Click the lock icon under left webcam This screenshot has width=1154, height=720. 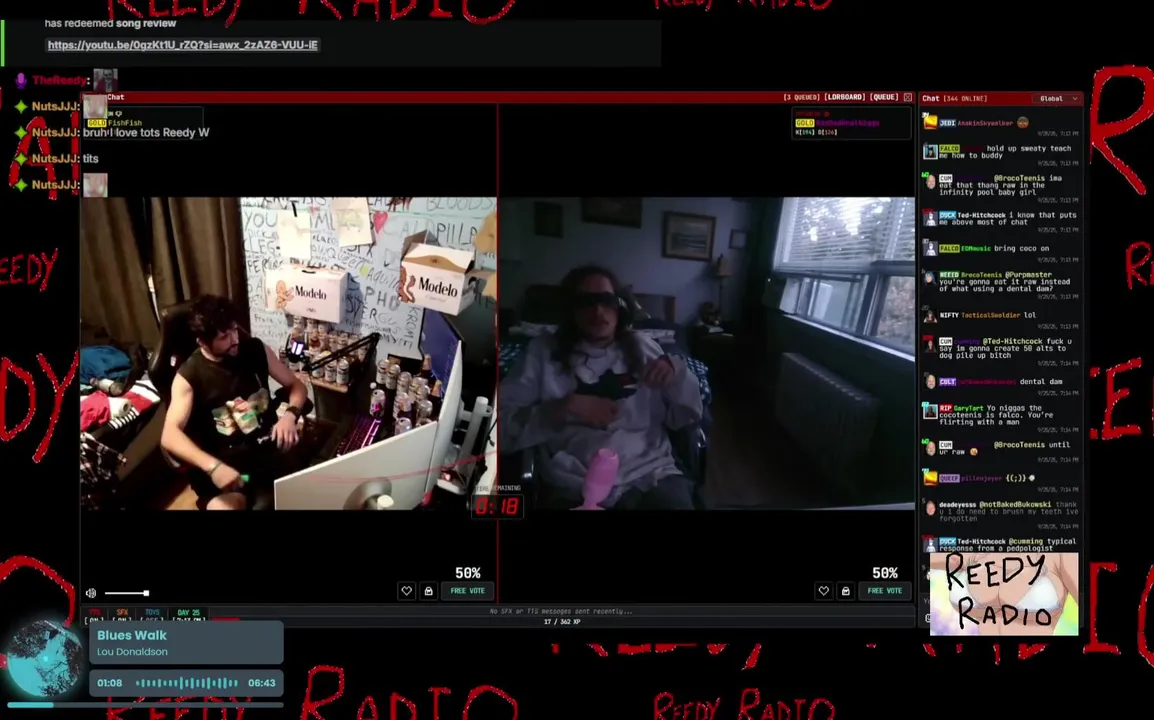(x=428, y=590)
